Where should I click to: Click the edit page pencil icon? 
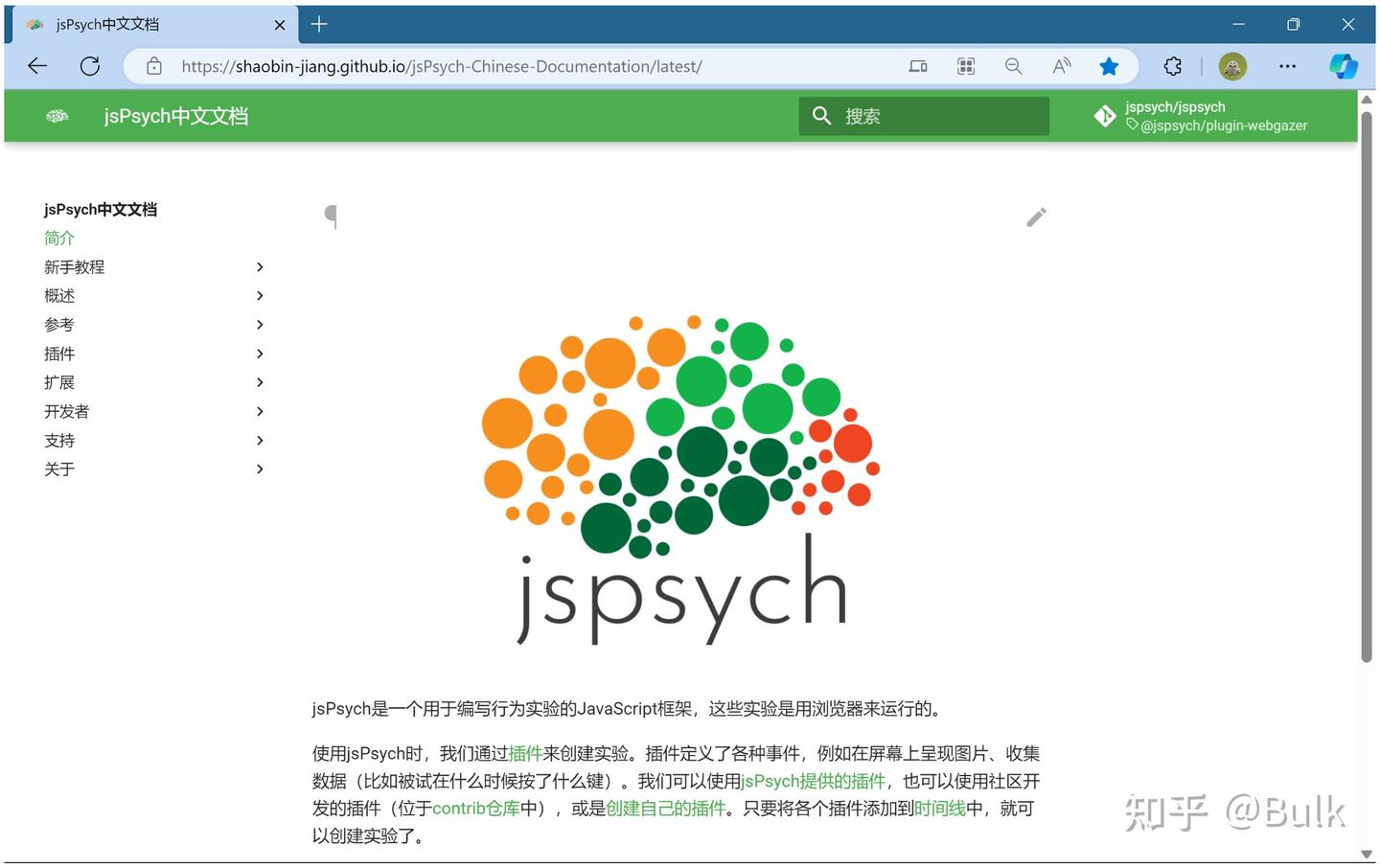1036,217
